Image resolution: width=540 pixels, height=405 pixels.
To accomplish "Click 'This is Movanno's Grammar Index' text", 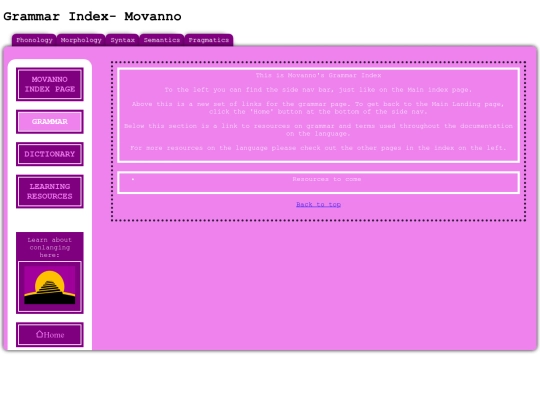I will tap(318, 75).
